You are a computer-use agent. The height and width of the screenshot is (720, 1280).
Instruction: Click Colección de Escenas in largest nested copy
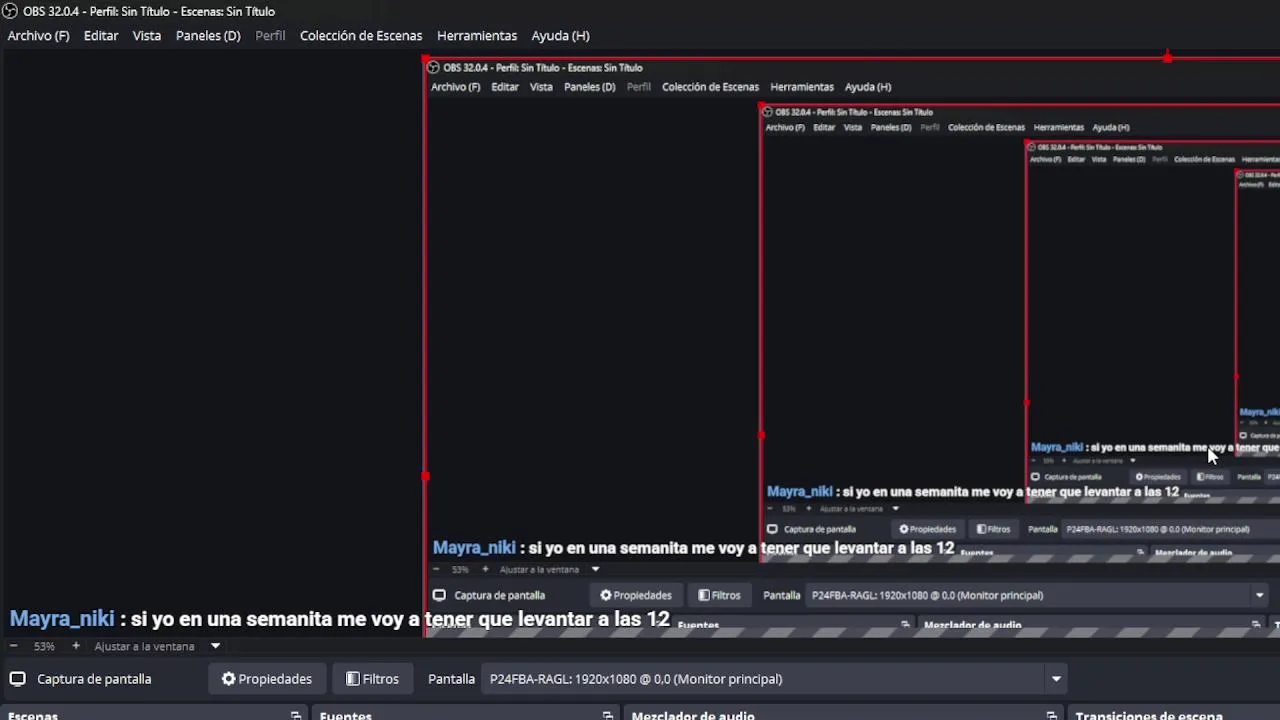(x=710, y=87)
